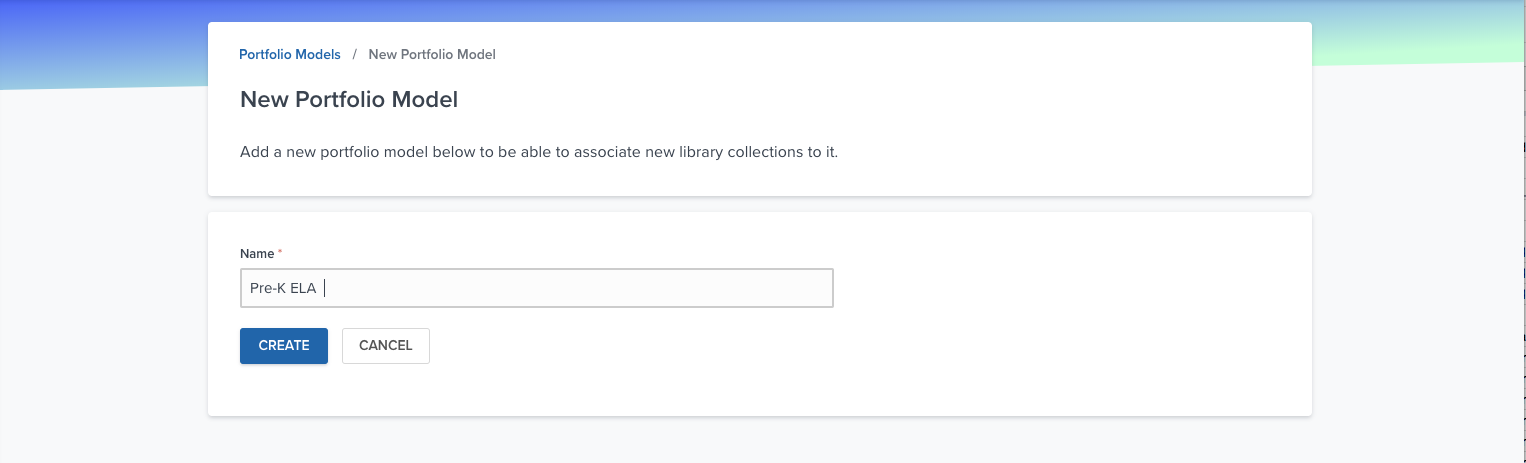The width and height of the screenshot is (1526, 463).
Task: Click the breadcrumb slash separator
Action: 354,54
